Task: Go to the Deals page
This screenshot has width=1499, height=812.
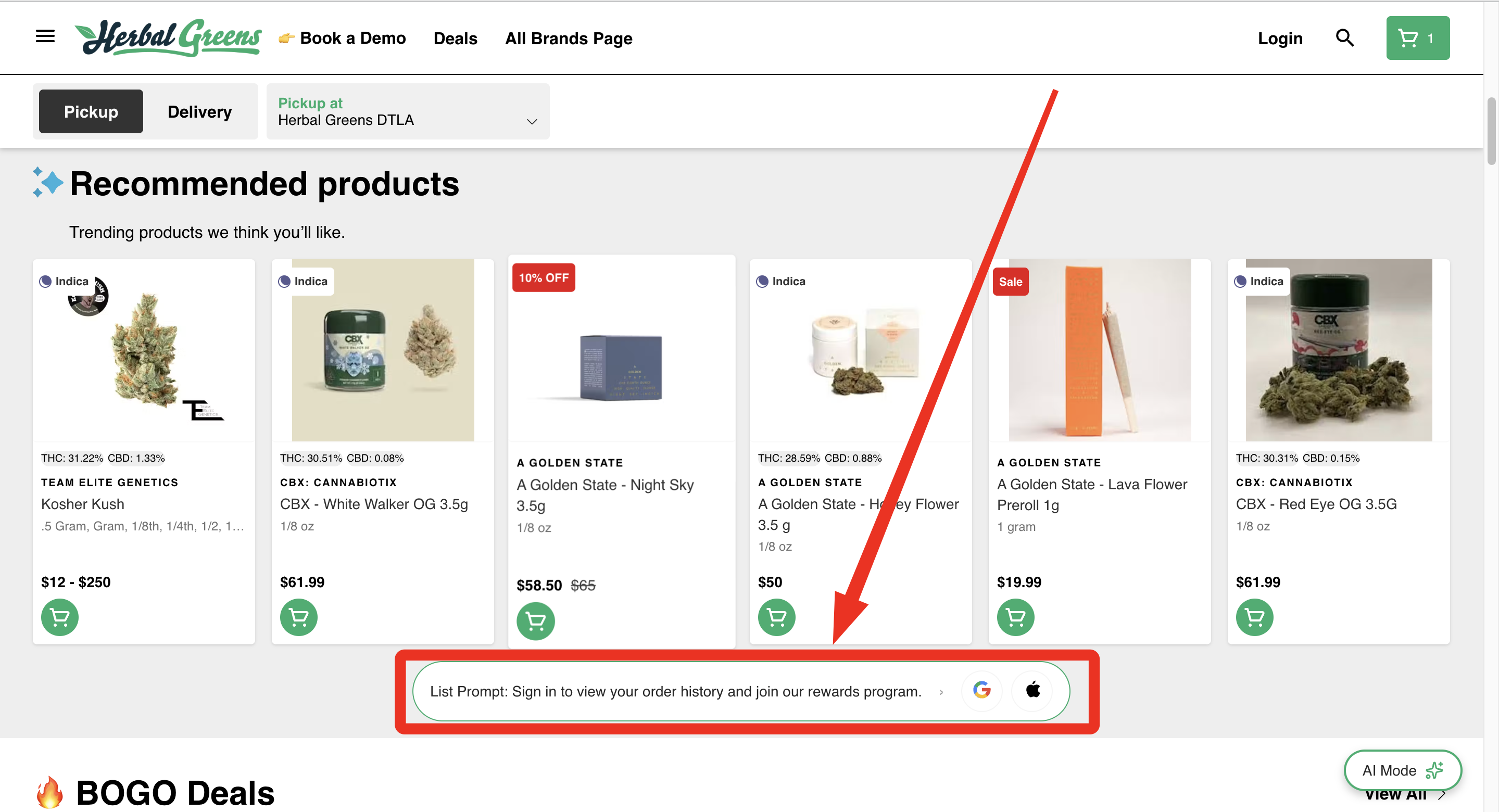Action: (455, 39)
